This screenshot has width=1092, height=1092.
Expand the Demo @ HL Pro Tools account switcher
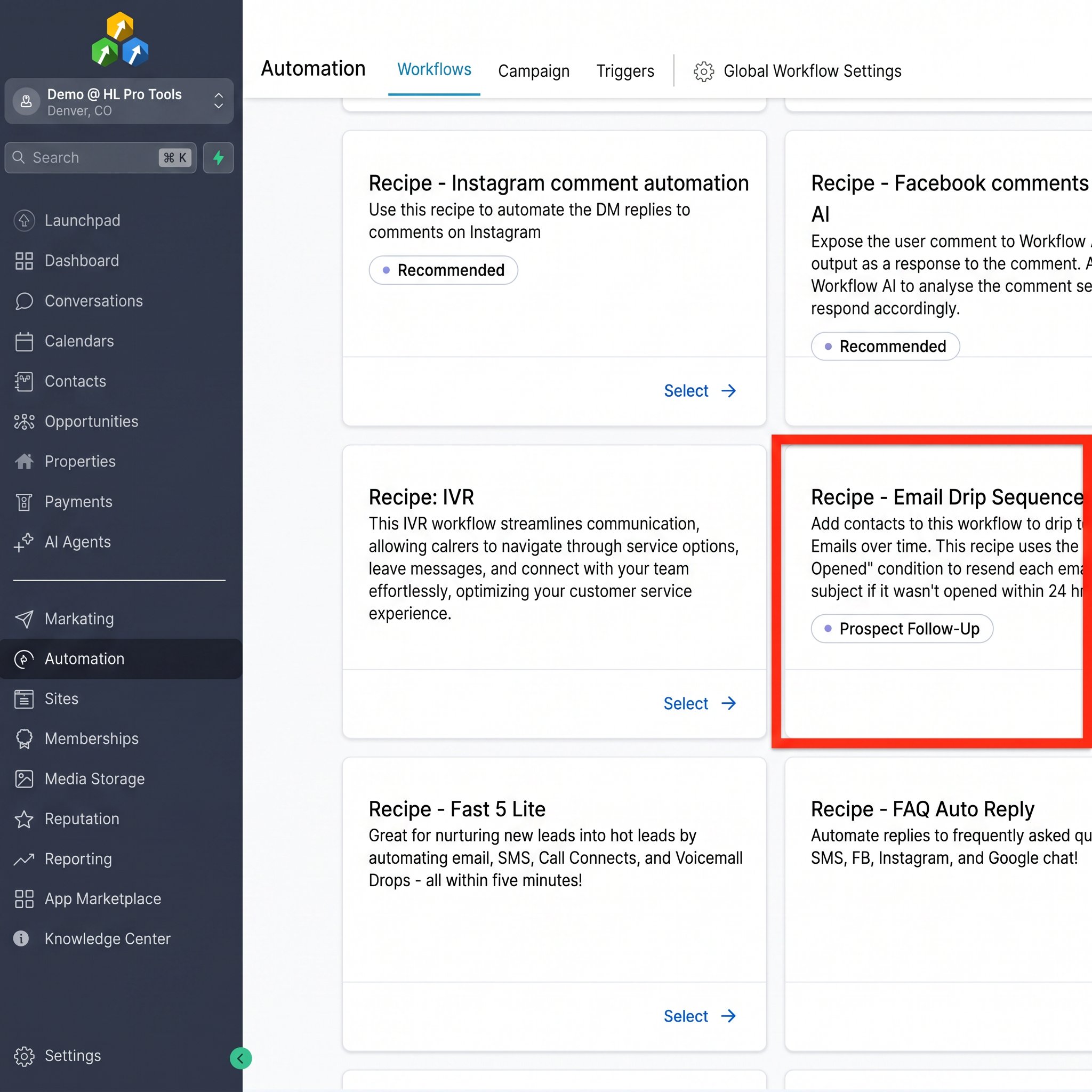click(x=119, y=102)
